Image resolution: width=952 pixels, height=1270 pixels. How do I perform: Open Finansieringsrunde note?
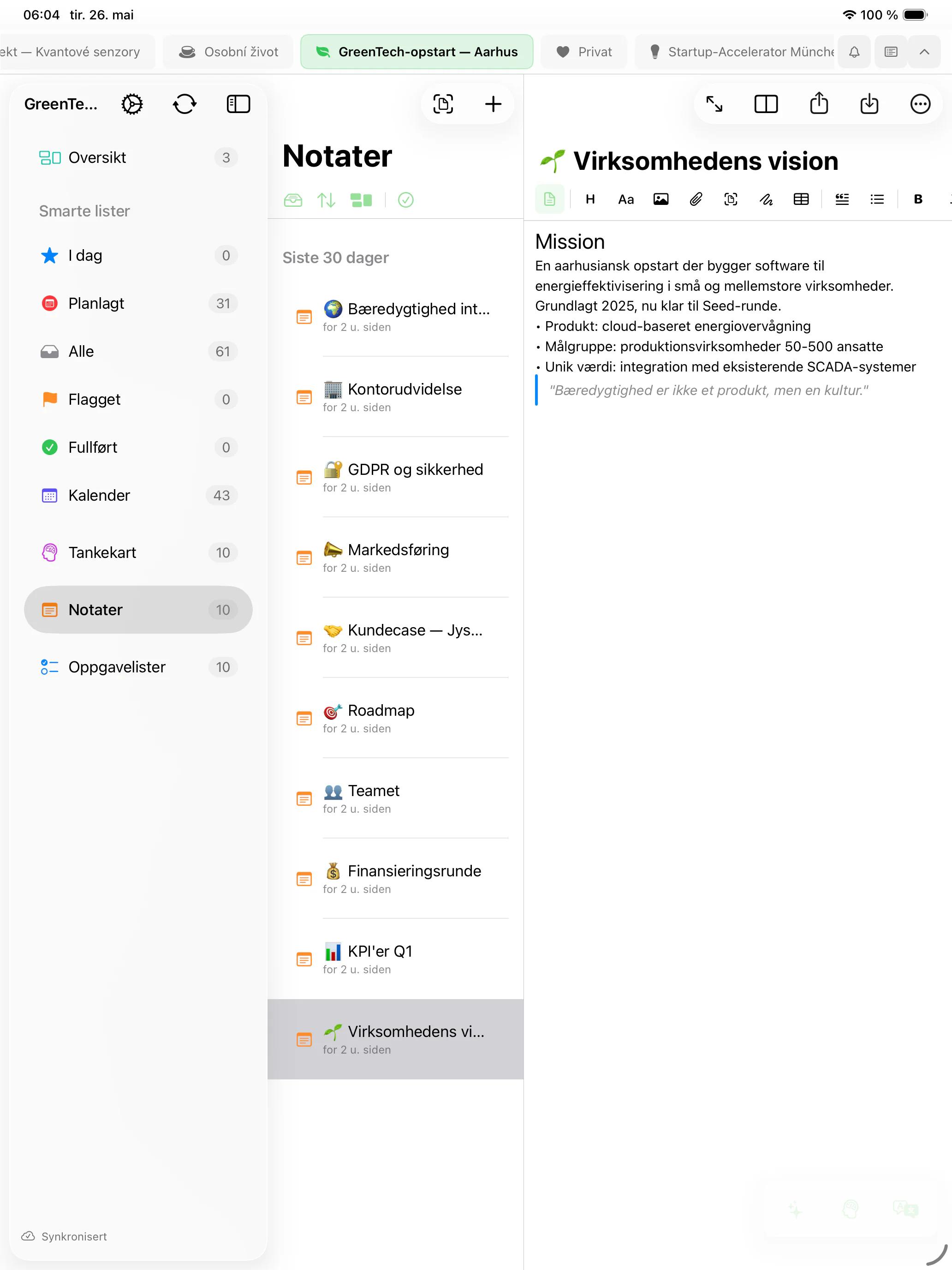click(395, 879)
